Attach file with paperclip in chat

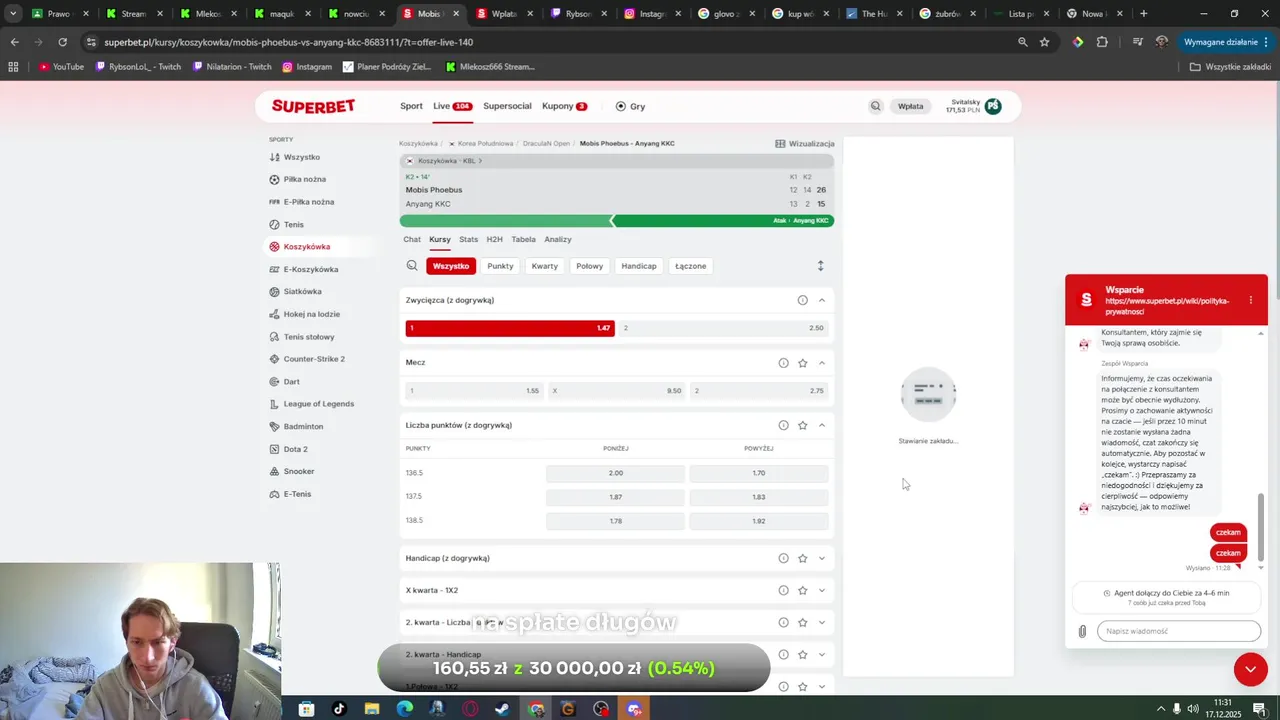(1082, 631)
